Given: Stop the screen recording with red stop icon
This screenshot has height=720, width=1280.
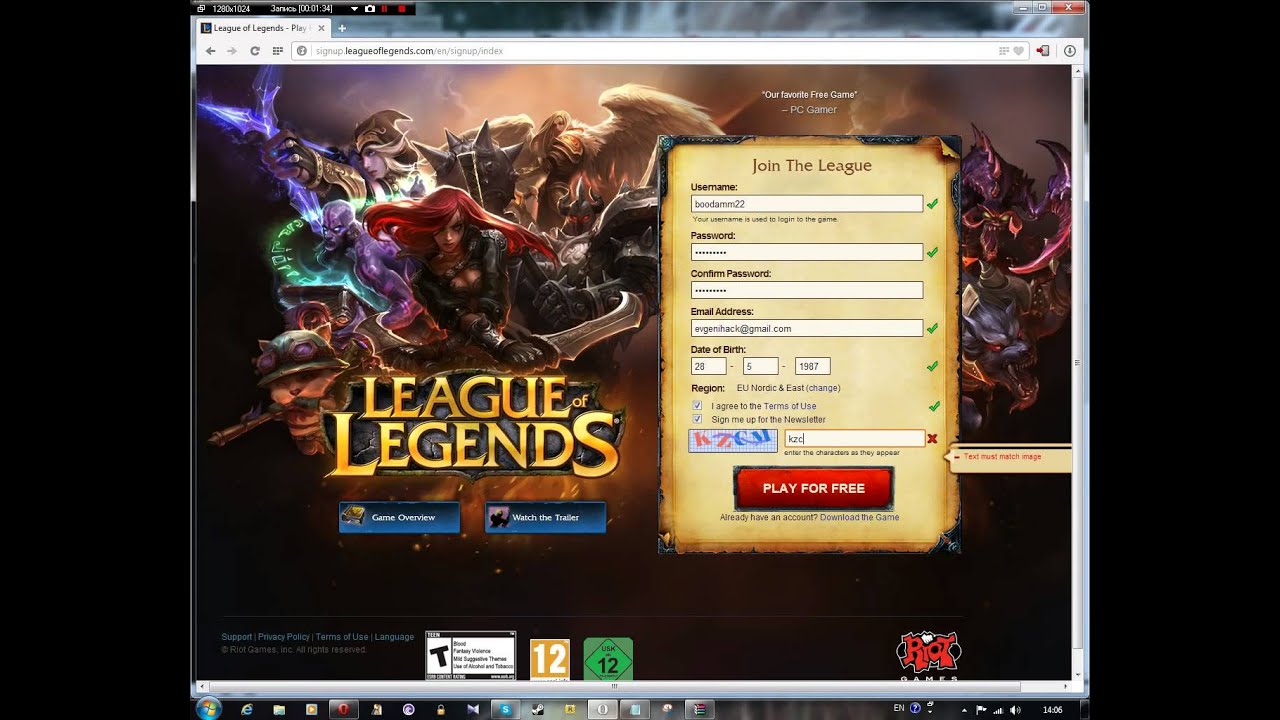Looking at the screenshot, I should click(x=401, y=8).
